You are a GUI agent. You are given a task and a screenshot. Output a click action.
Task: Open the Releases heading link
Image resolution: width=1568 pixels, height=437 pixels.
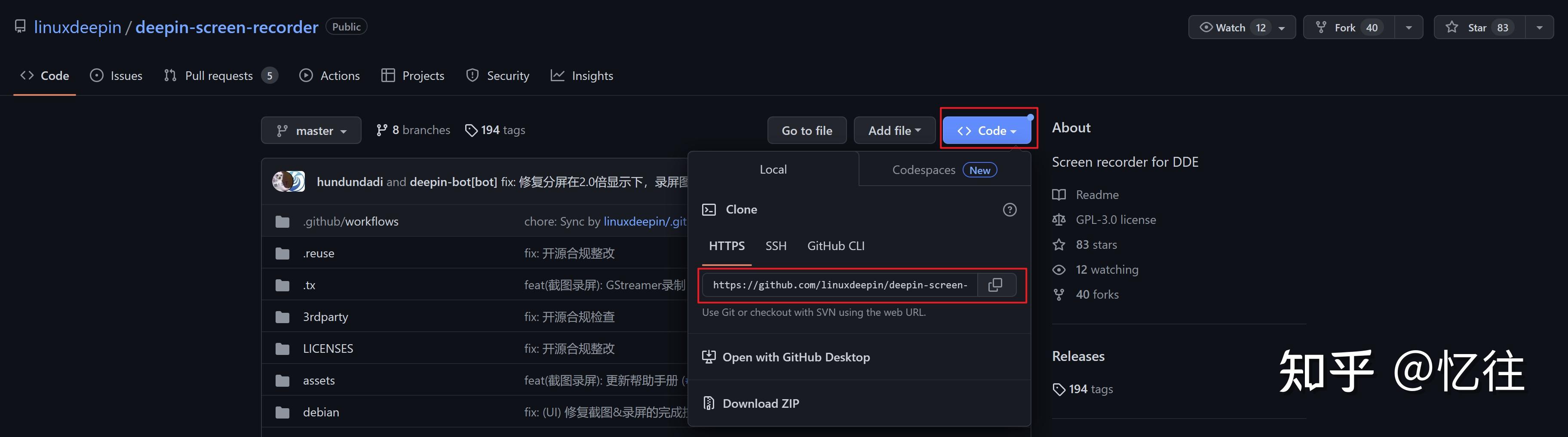click(x=1078, y=356)
